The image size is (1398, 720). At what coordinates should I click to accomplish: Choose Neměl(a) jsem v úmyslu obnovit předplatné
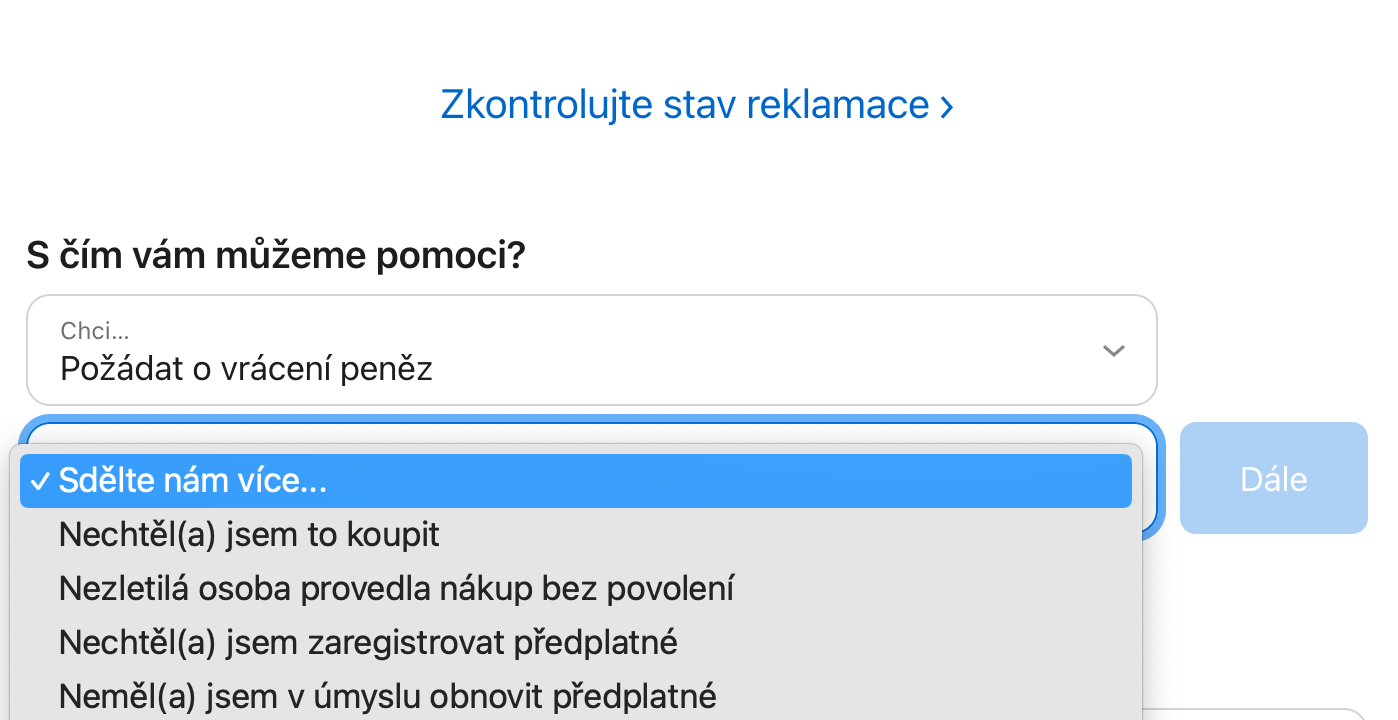pyautogui.click(x=387, y=695)
